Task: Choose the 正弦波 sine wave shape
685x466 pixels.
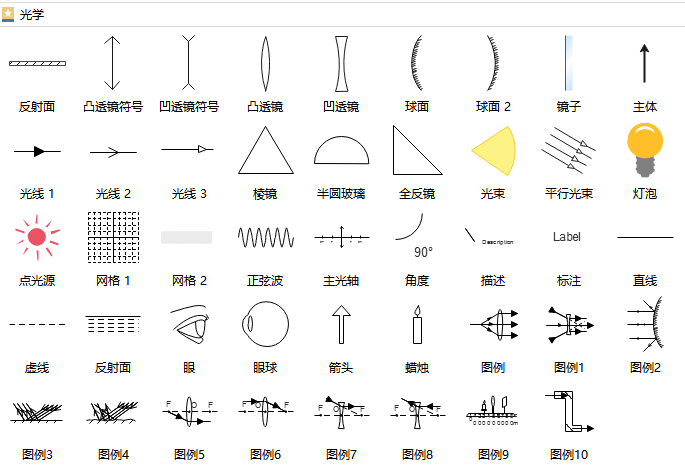Action: pos(266,238)
